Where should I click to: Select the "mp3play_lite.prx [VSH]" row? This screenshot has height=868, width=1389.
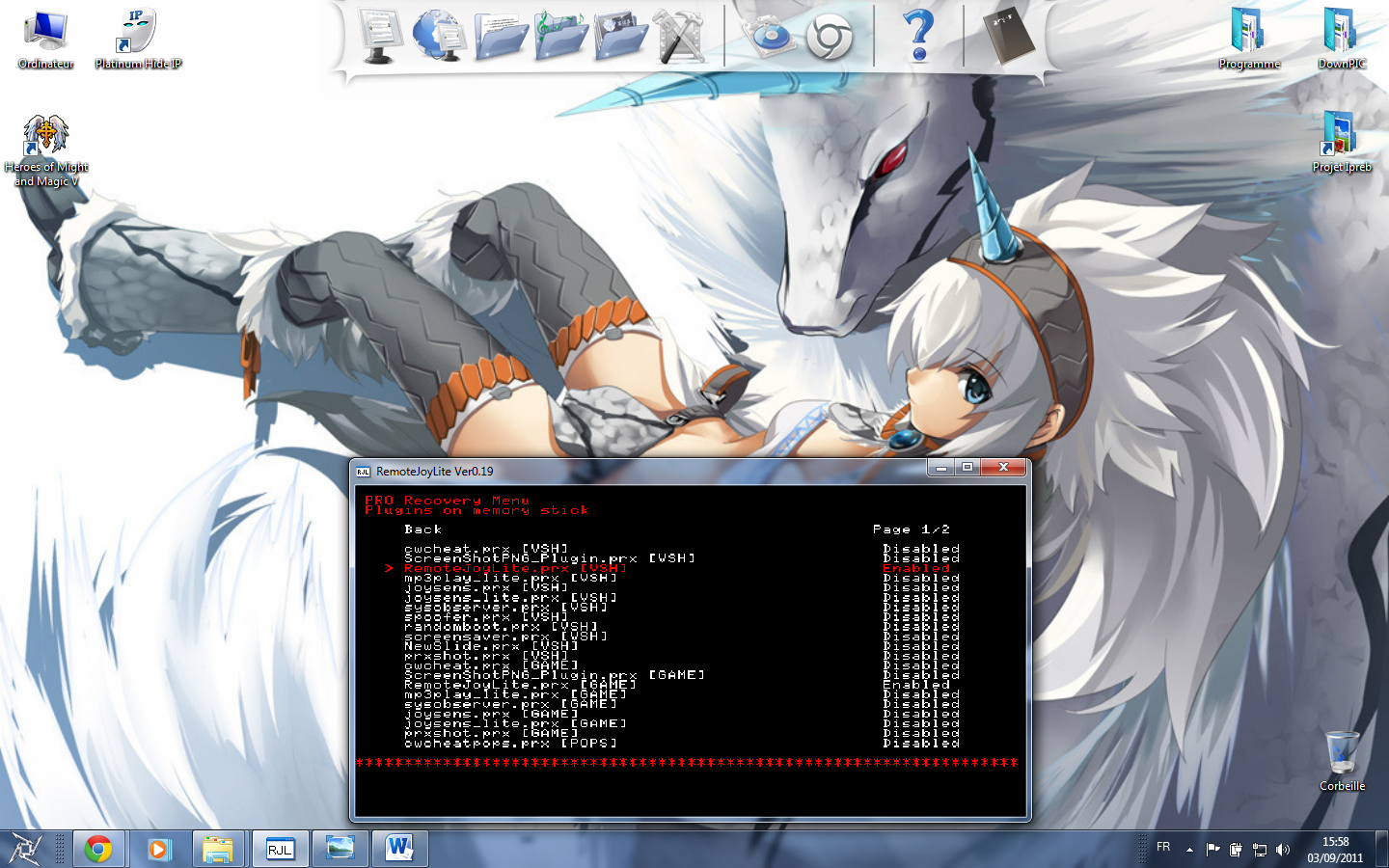682,578
